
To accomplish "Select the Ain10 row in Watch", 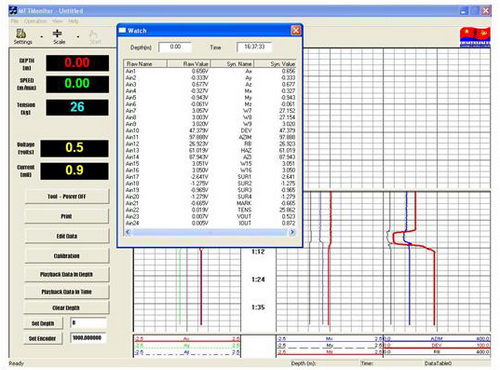I will [x=210, y=131].
